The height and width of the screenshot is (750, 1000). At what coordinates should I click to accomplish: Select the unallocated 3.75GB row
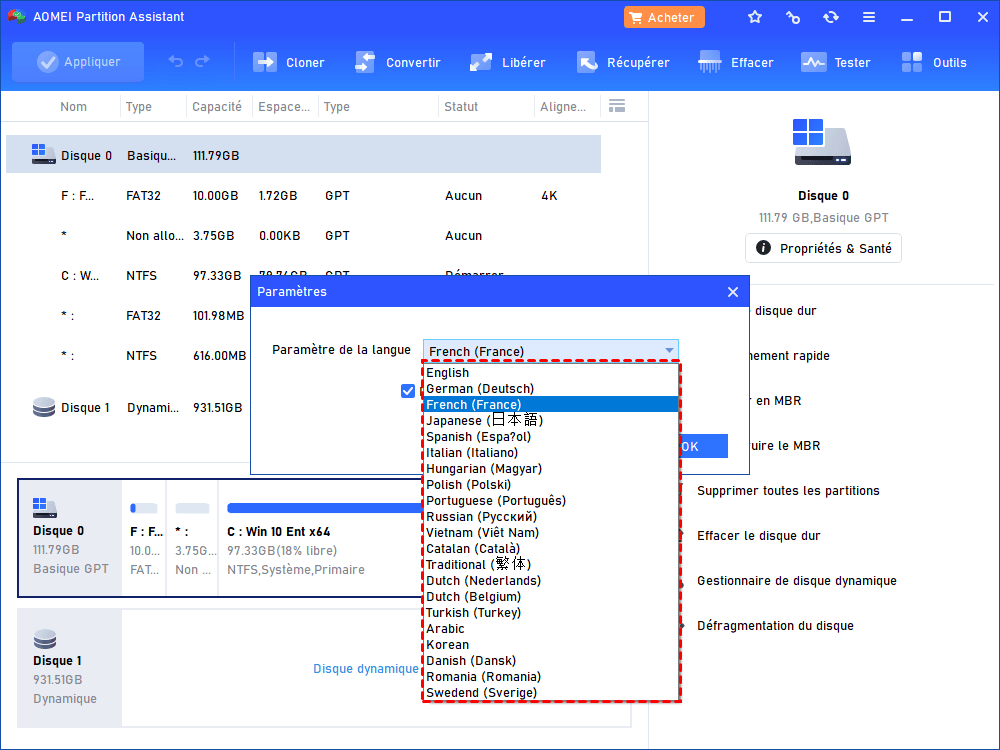304,235
